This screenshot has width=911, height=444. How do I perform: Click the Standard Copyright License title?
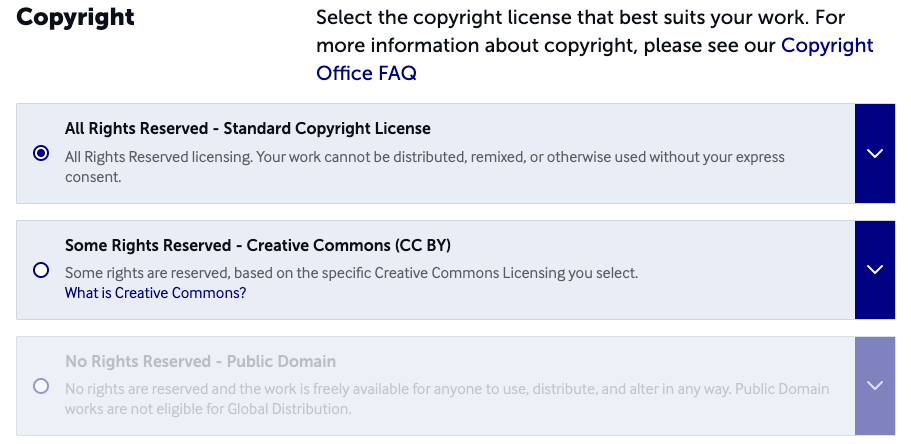[x=247, y=129]
